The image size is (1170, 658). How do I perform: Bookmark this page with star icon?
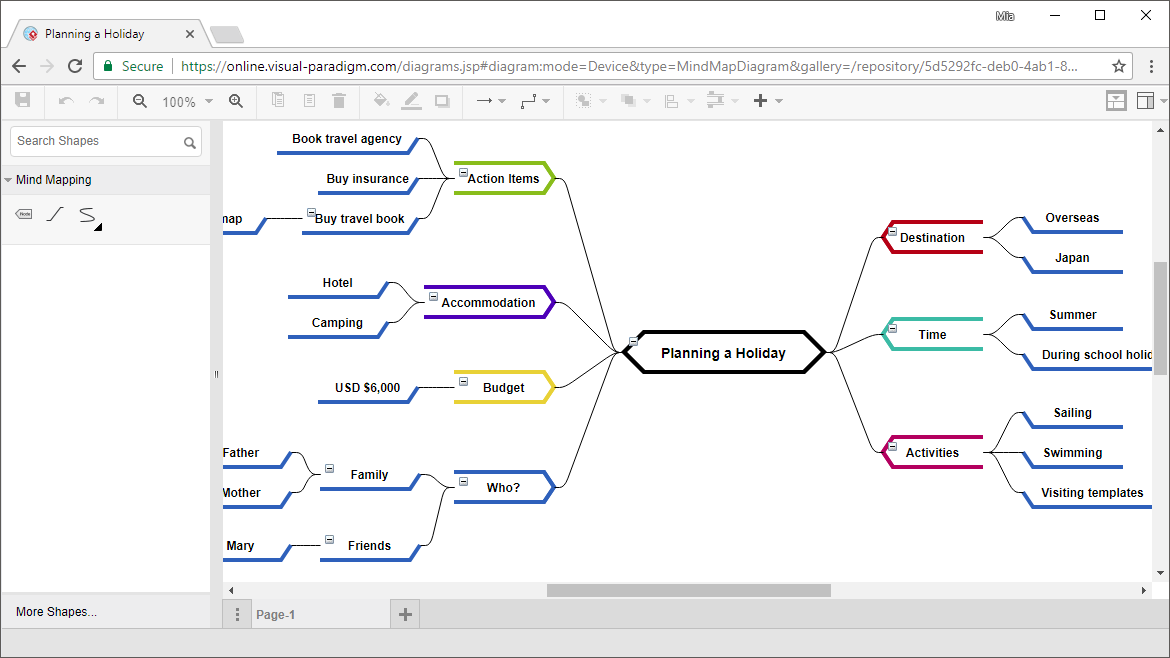pos(1119,66)
